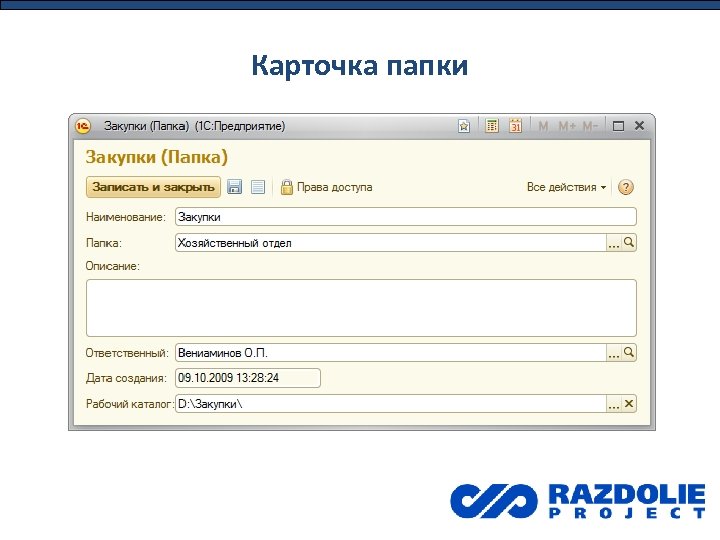The width and height of the screenshot is (720, 540).
Task: Click the M memory button
Action: [x=543, y=126]
